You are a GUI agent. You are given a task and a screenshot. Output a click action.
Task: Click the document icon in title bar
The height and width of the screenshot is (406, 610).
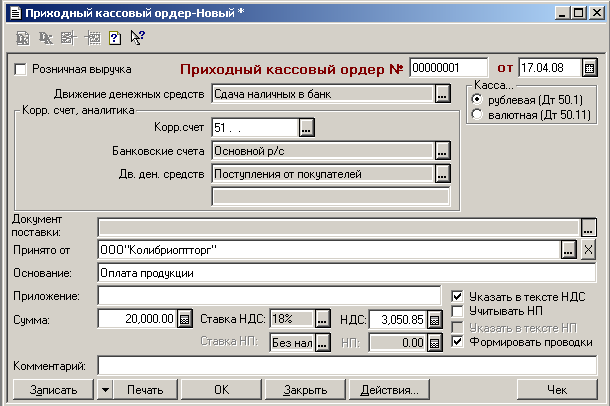point(15,13)
